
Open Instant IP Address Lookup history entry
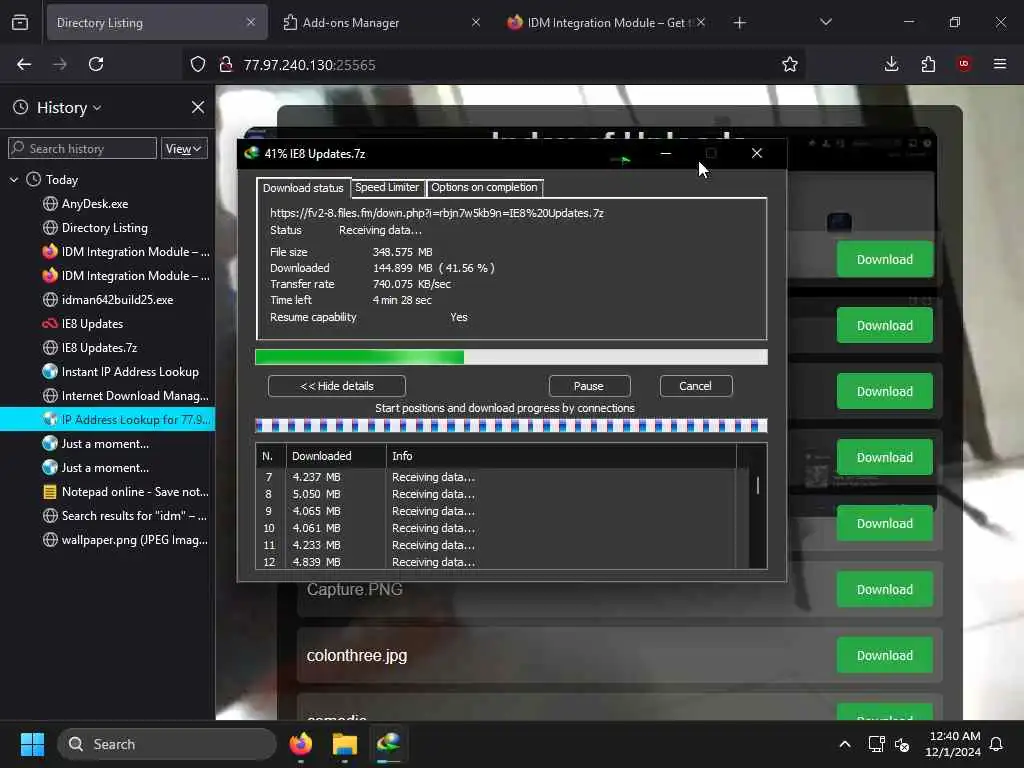108,372
